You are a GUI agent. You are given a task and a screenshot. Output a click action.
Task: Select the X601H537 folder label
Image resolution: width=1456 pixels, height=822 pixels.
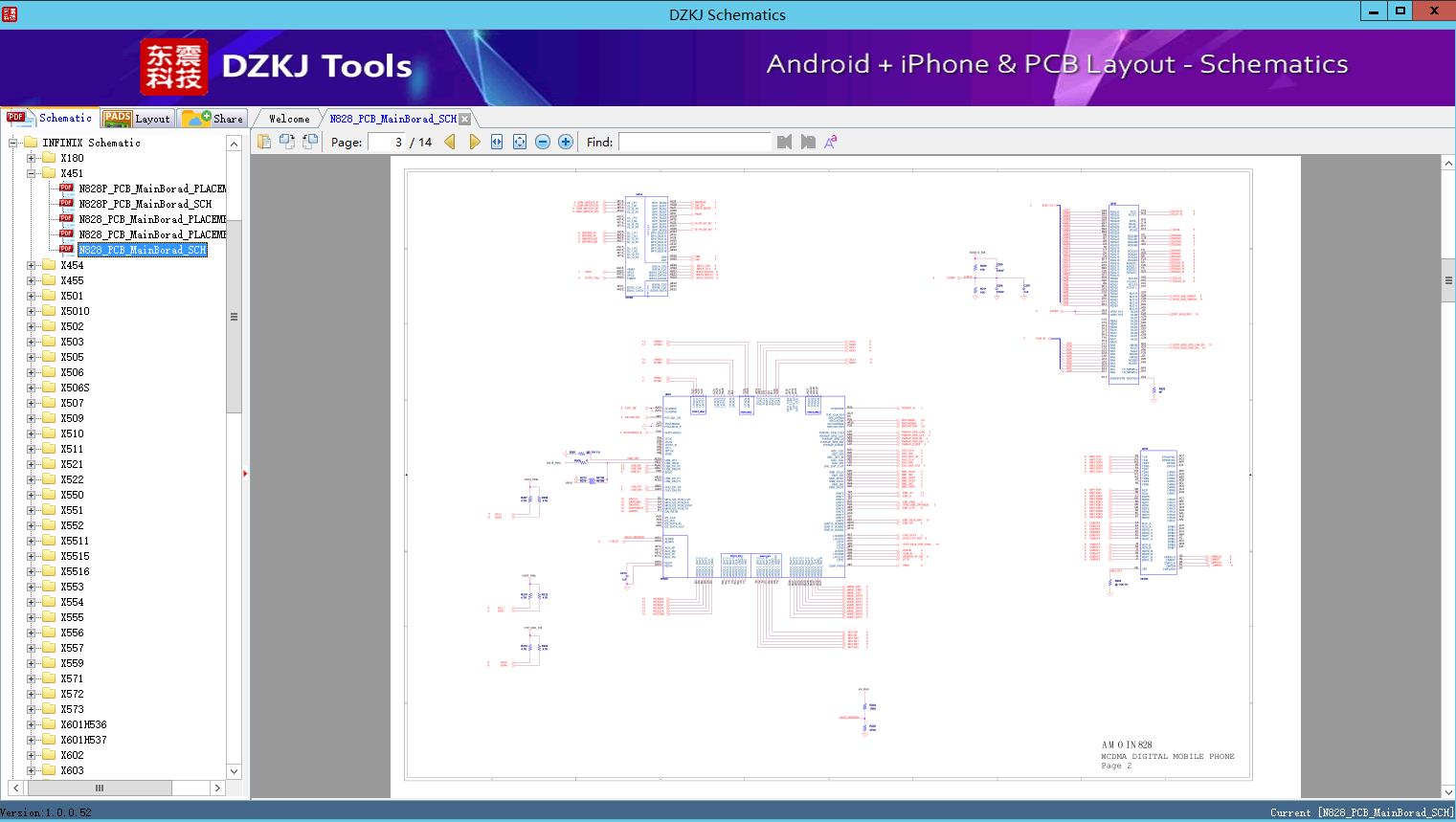point(83,740)
